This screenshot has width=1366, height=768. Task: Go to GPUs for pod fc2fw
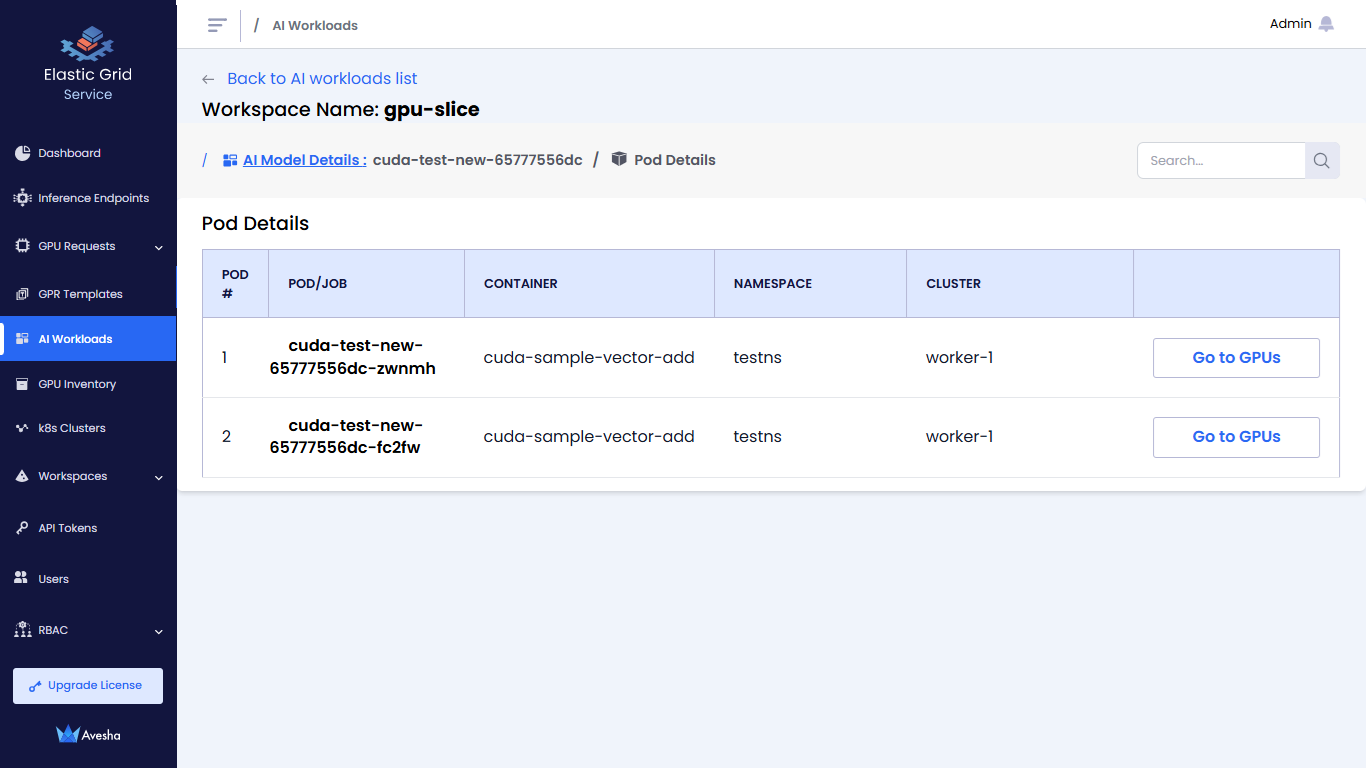[x=1236, y=437]
